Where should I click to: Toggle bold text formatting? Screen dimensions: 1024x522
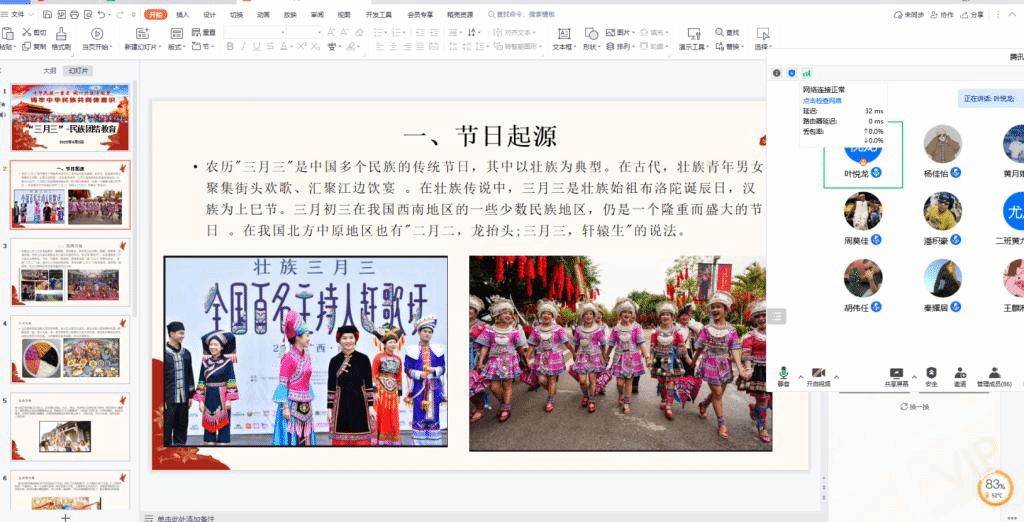click(x=229, y=47)
